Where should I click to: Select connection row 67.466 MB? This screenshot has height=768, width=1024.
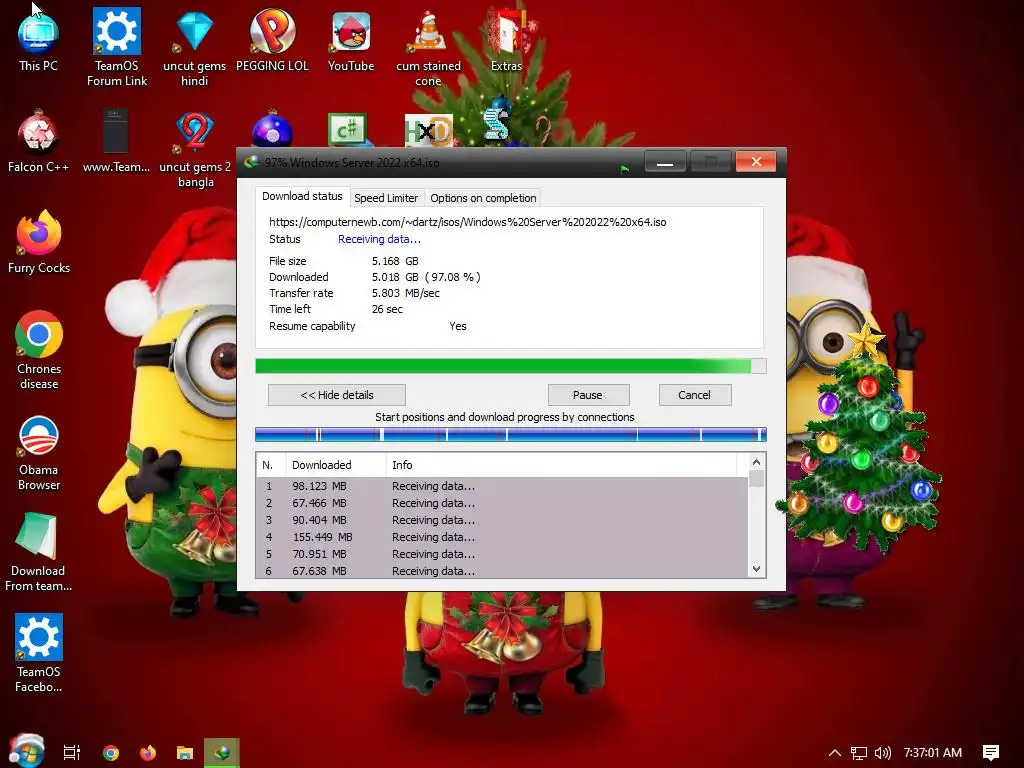502,503
